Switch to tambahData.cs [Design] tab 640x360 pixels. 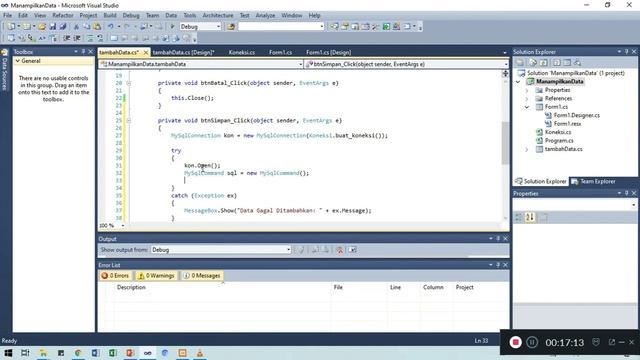(183, 52)
